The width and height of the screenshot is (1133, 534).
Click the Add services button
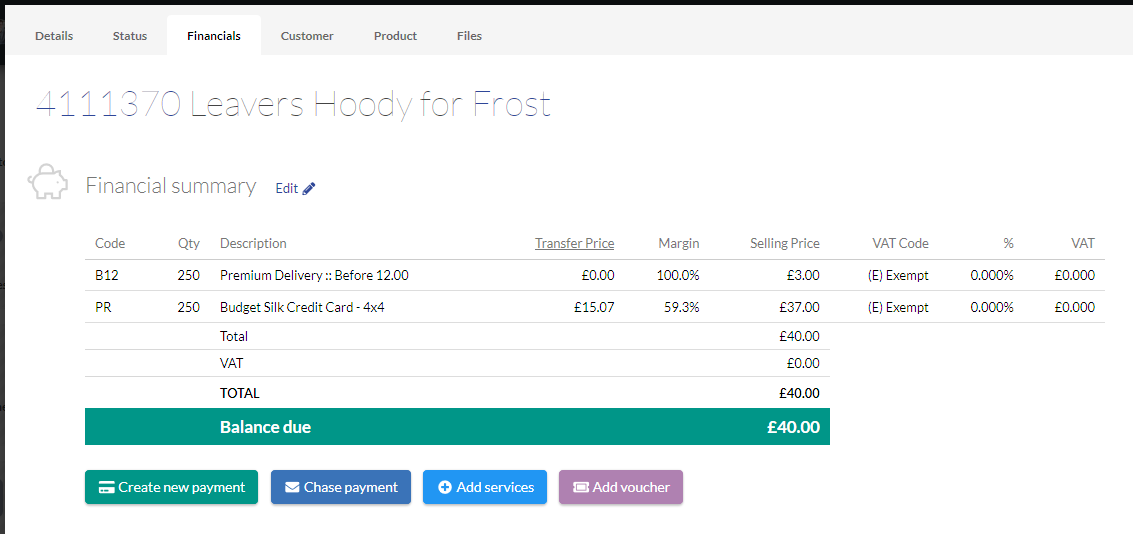485,487
